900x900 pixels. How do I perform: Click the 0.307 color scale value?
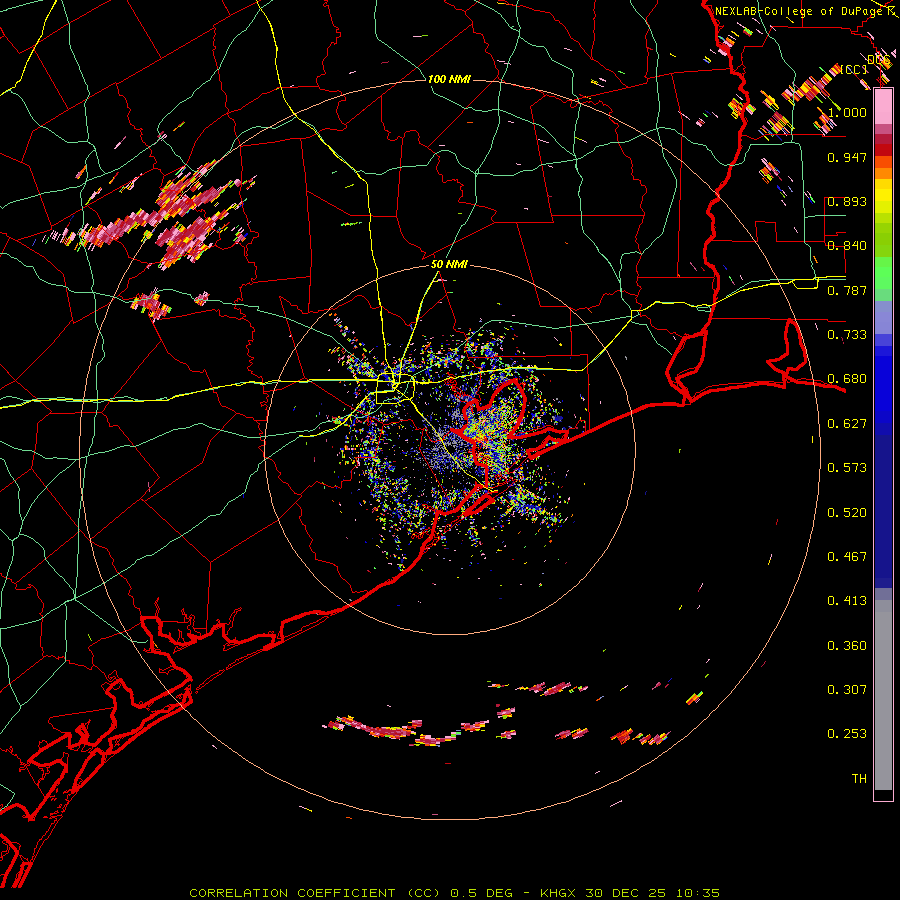847,690
